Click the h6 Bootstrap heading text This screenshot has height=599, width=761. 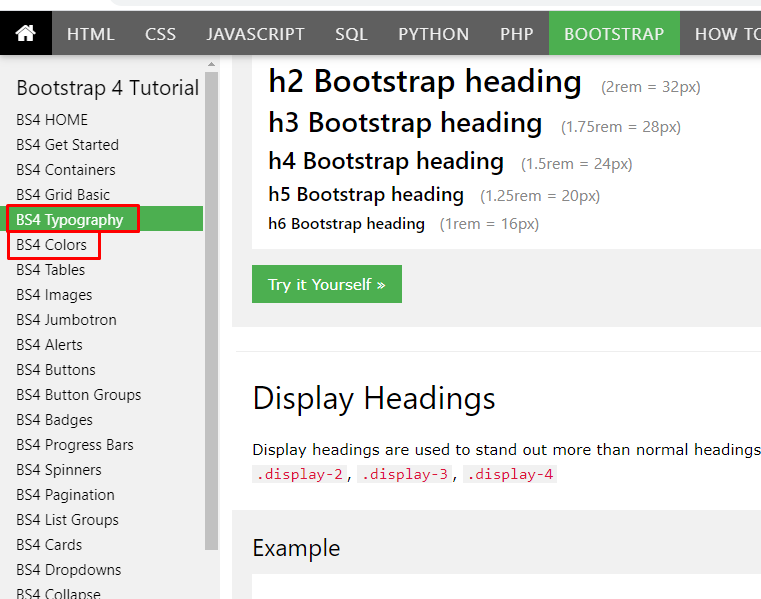click(x=347, y=224)
